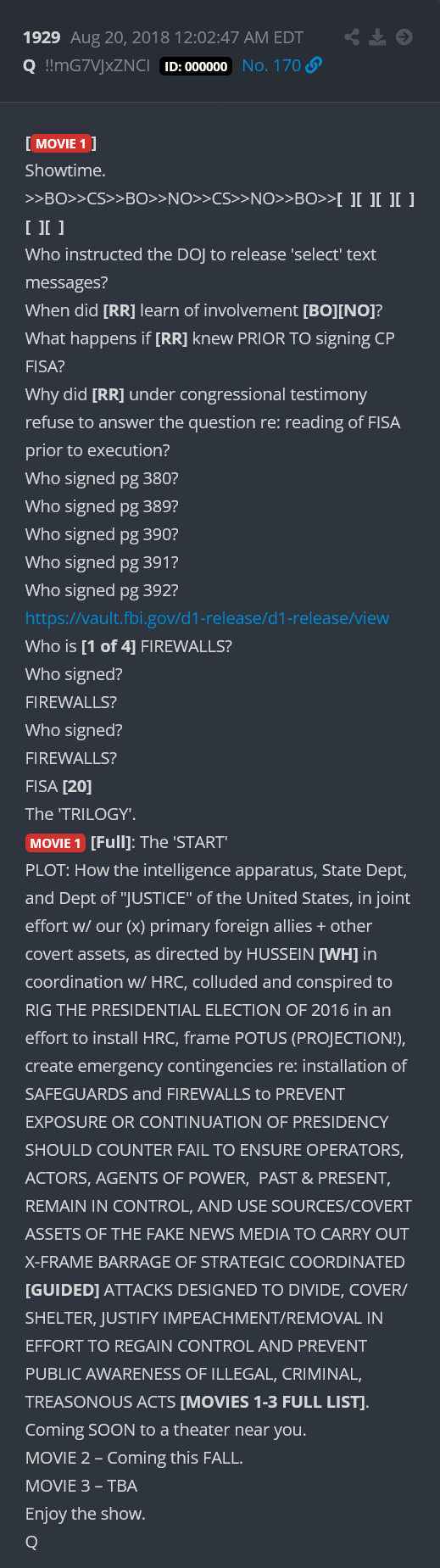Select the tripcode !!mG7VJxZNCI

click(97, 65)
